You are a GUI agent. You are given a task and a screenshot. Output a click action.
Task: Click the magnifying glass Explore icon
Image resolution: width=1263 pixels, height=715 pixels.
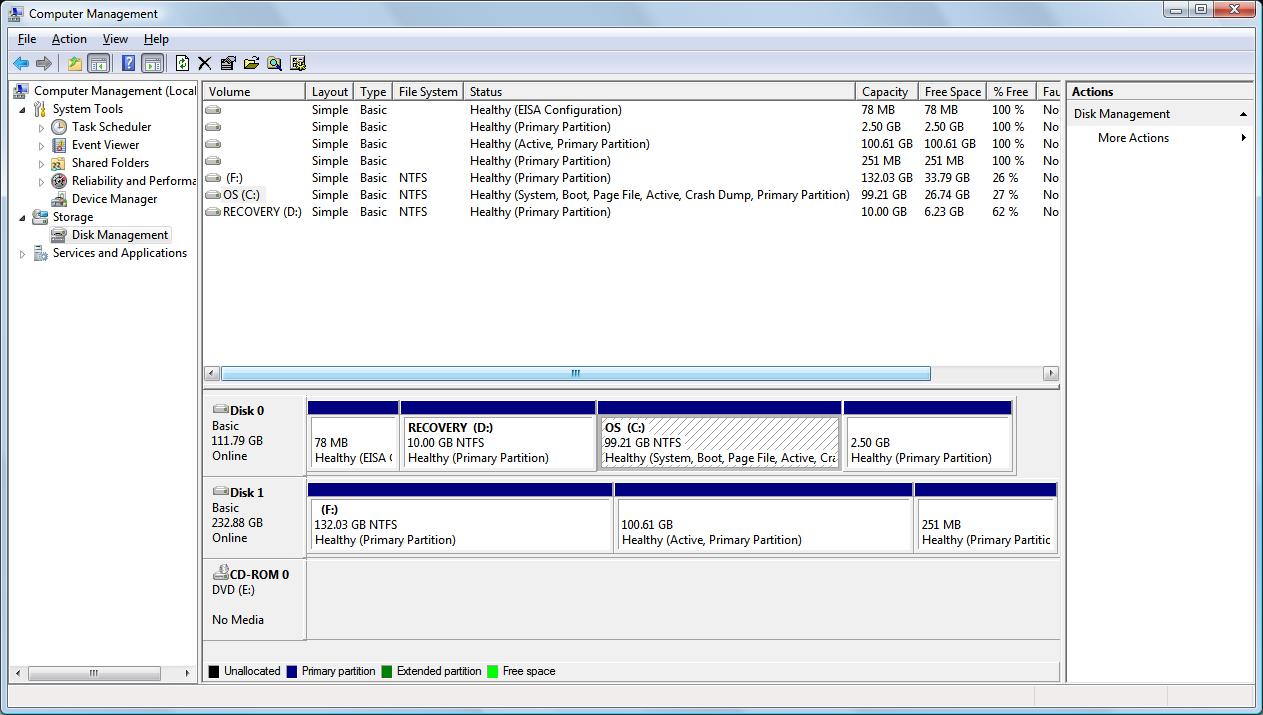(274, 63)
